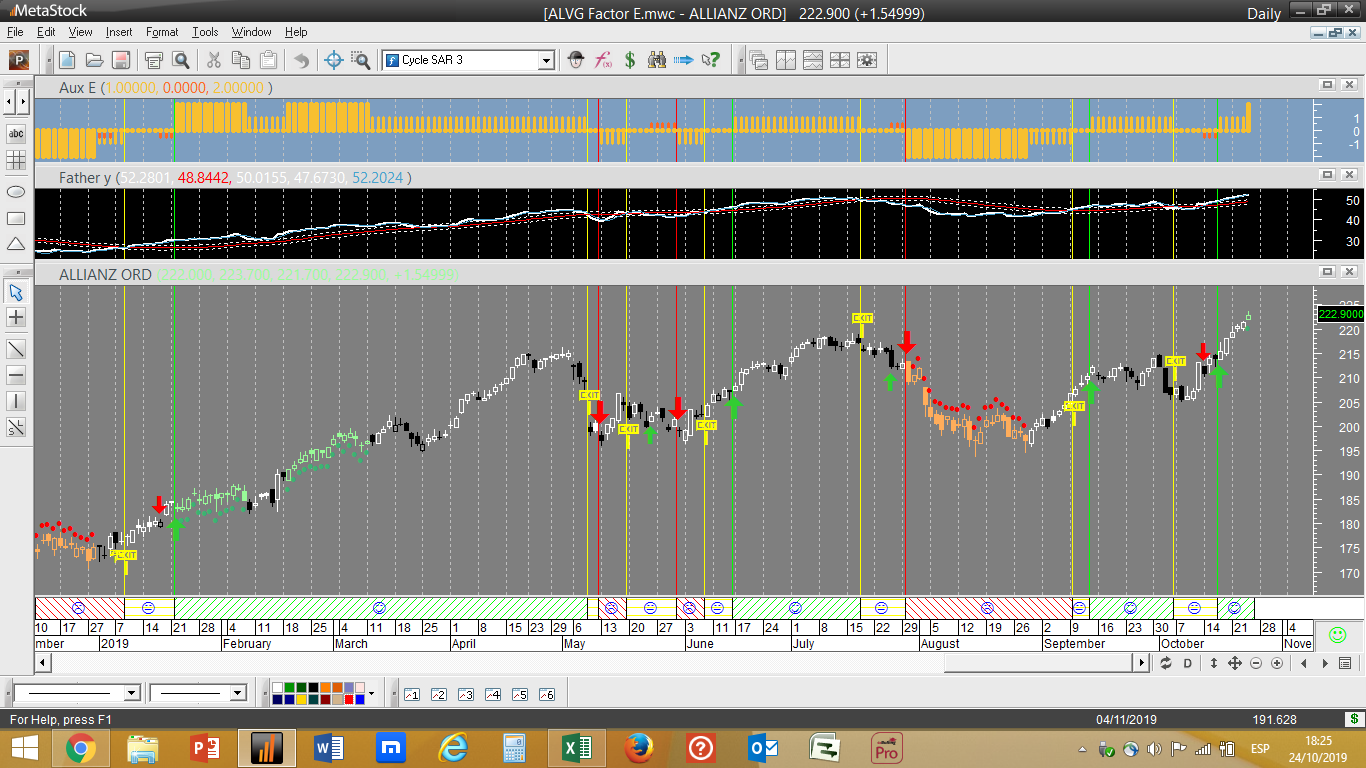
Task: Open the Tools menu
Action: point(205,32)
